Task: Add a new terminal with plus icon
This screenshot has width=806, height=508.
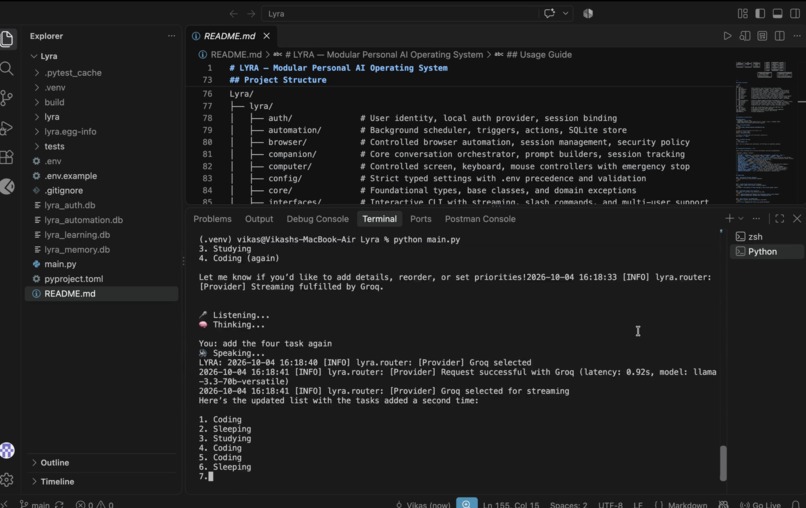Action: 729,219
